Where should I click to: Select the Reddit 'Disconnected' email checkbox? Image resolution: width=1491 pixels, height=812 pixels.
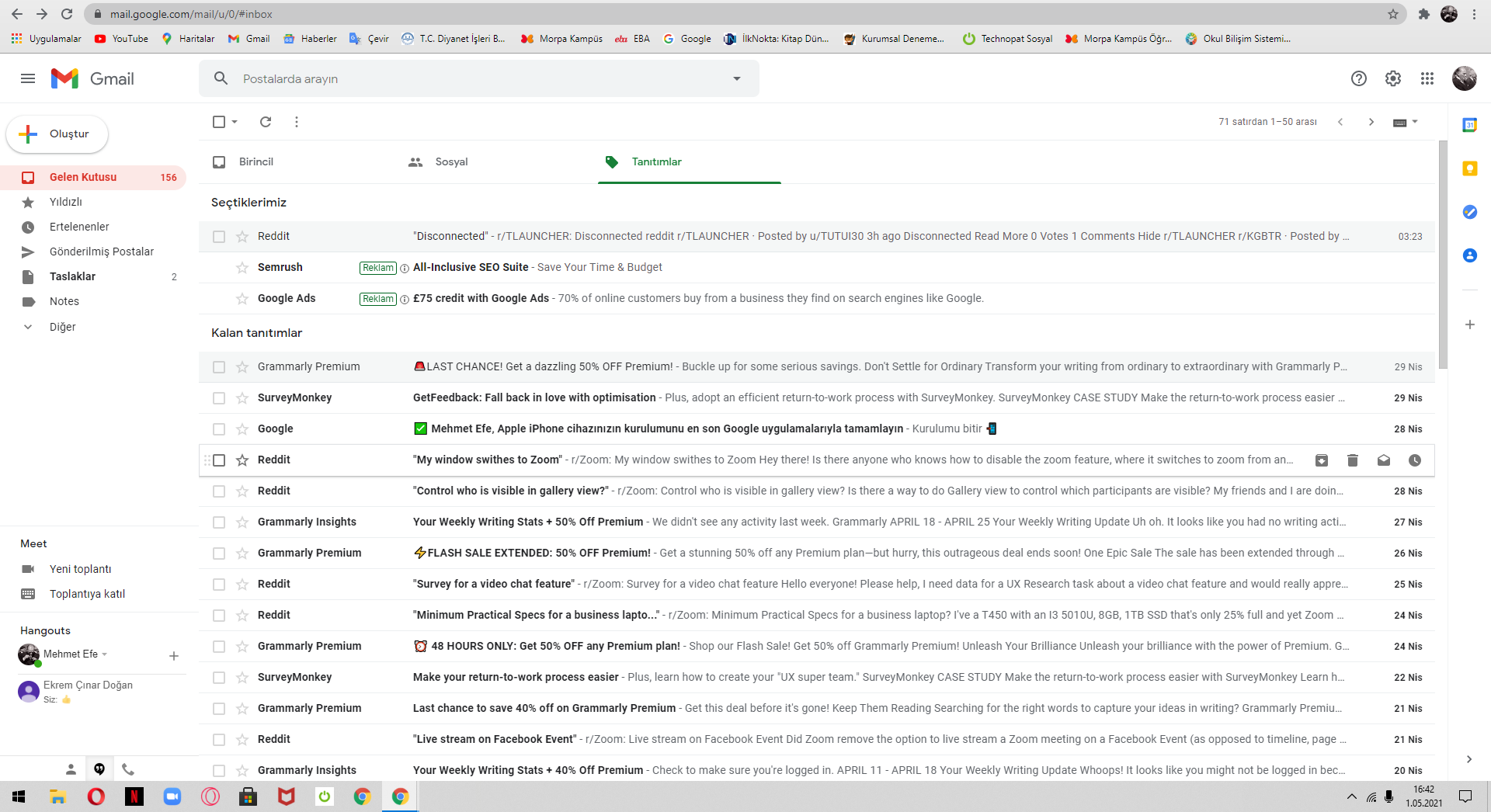[x=219, y=237]
